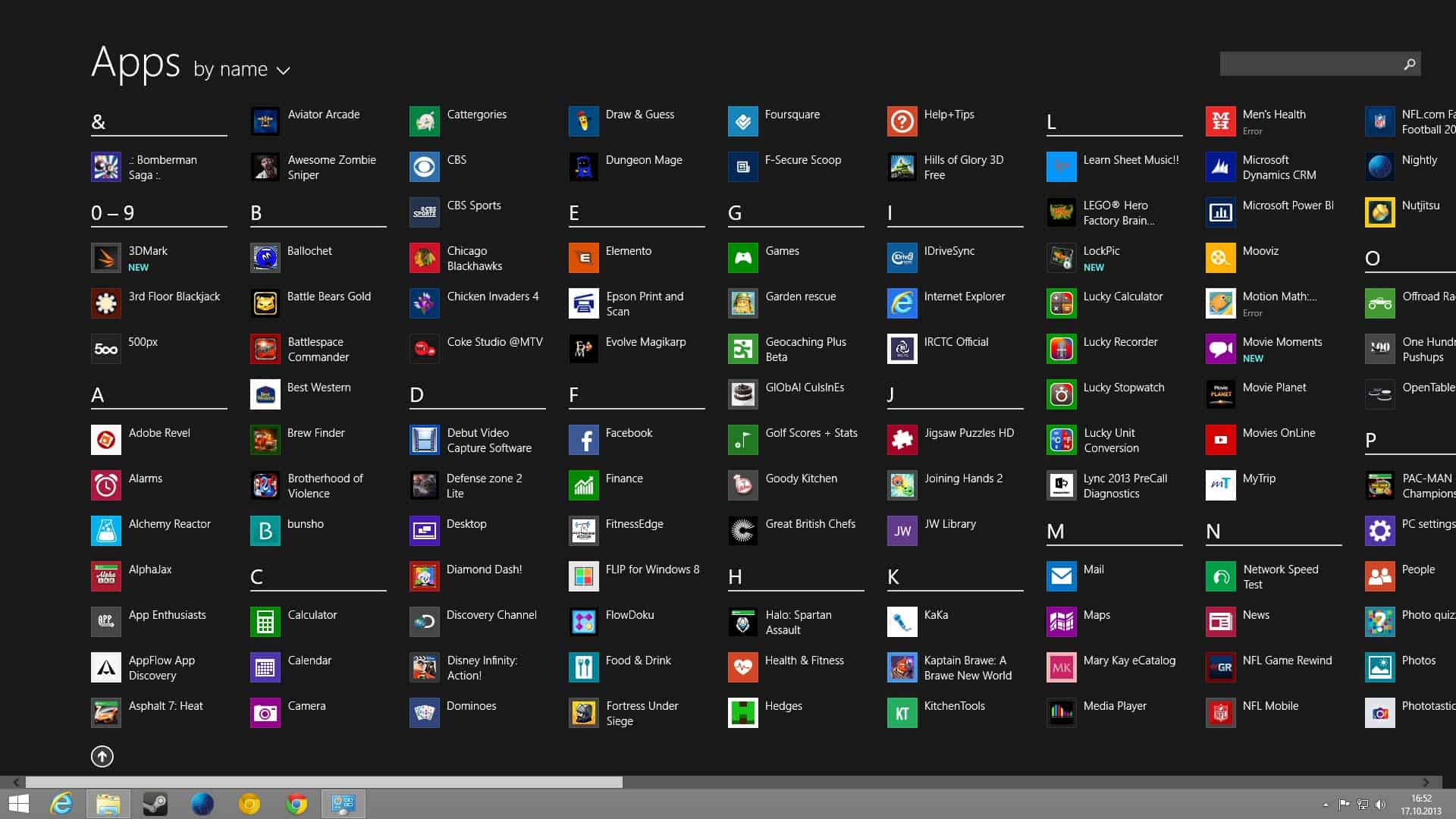
Task: Open the Mail app icon
Action: (1061, 576)
